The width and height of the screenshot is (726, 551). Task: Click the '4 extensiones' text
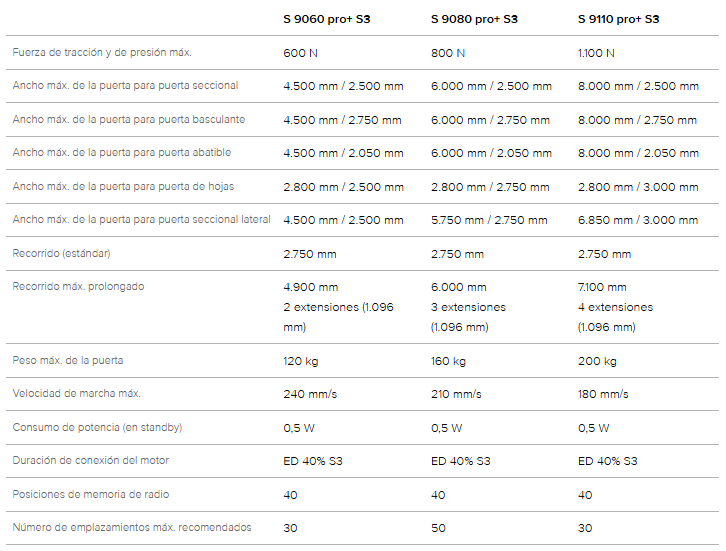[615, 307]
